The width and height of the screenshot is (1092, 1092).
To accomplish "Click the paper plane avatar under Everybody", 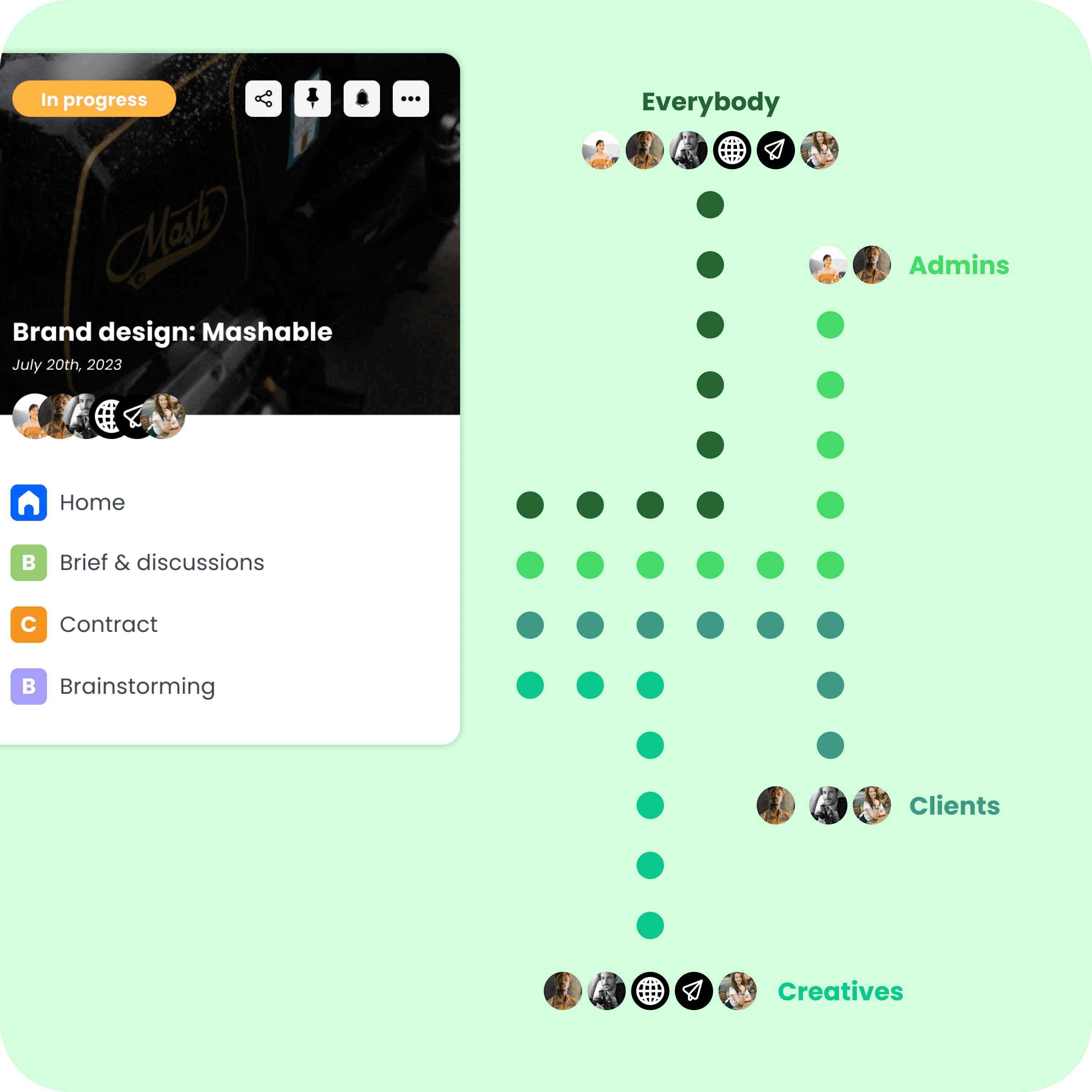I will tap(775, 150).
